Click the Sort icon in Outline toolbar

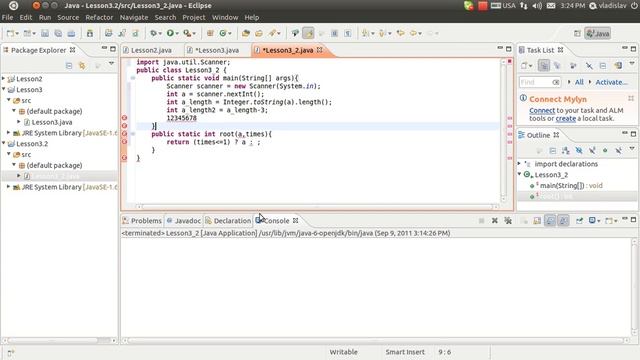coord(566,151)
